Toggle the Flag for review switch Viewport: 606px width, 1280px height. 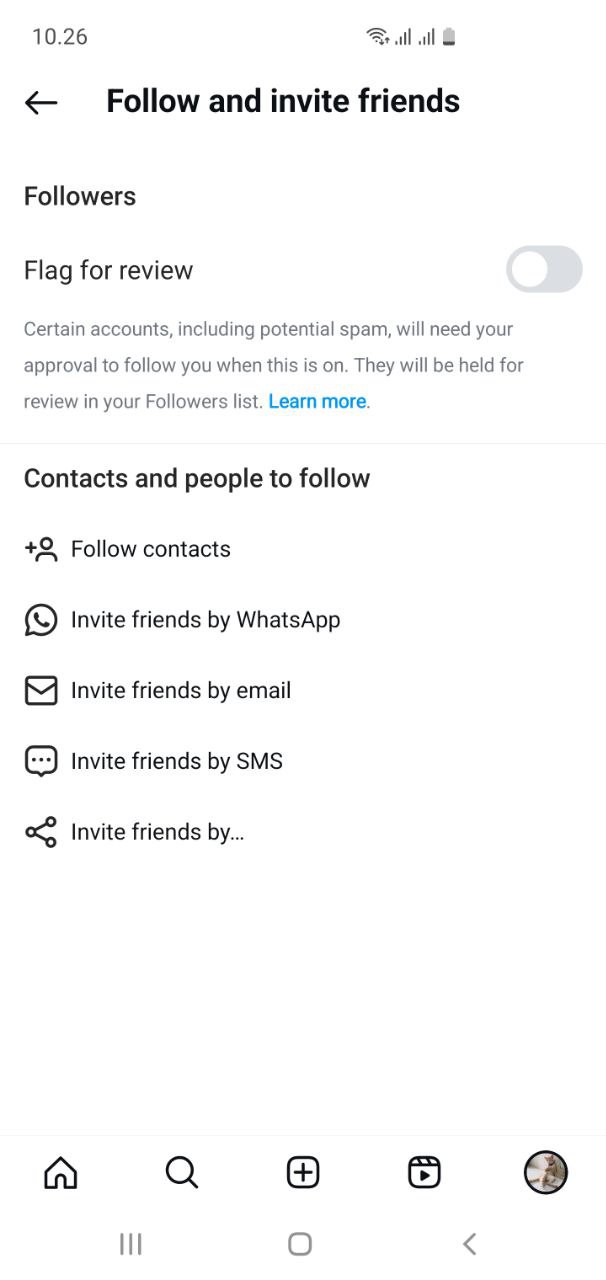[x=544, y=269]
